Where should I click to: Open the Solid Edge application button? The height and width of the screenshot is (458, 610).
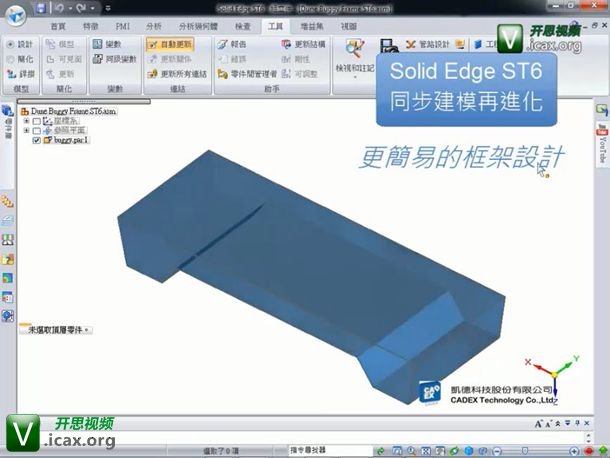[x=16, y=14]
